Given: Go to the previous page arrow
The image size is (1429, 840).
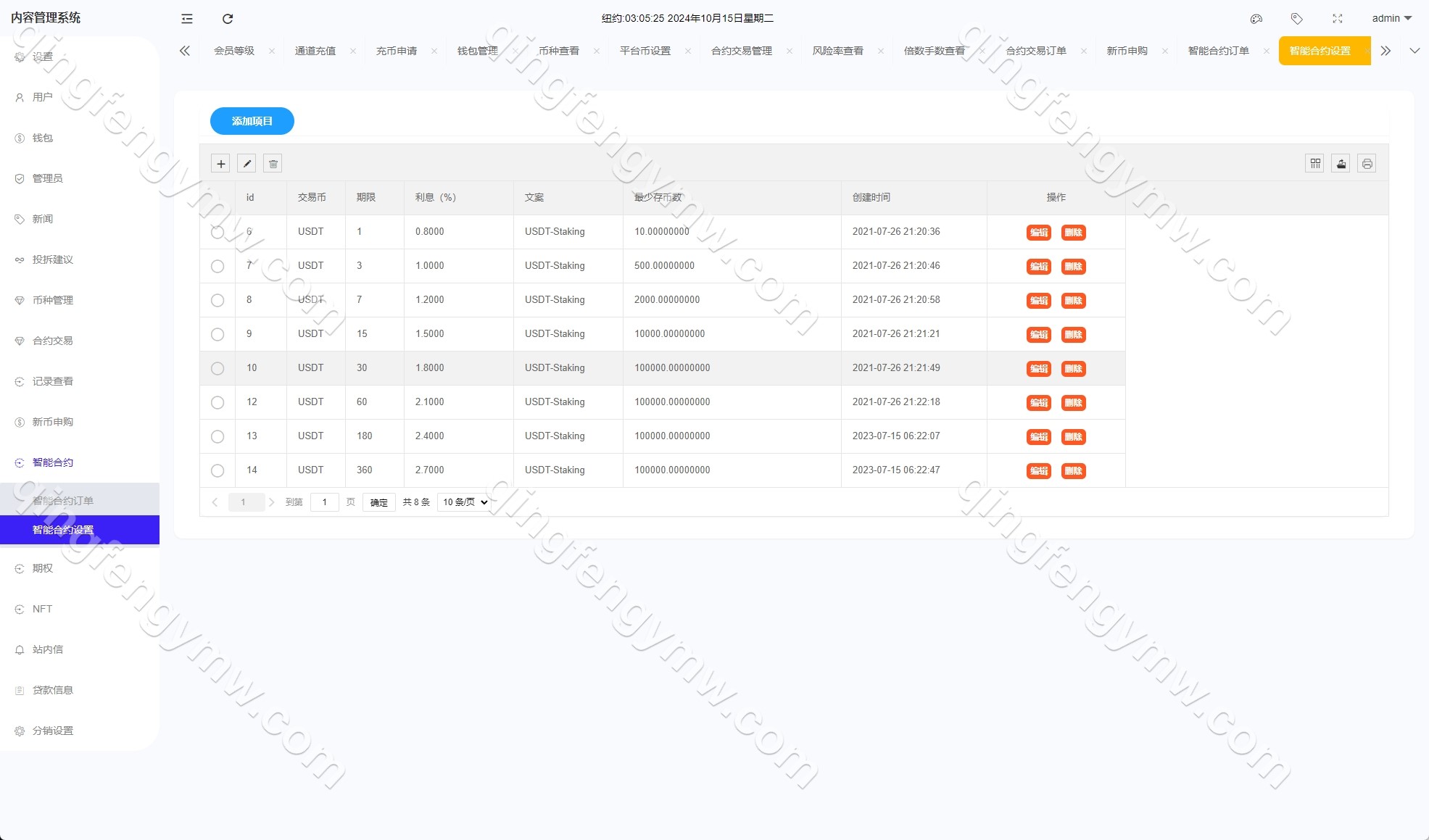Looking at the screenshot, I should pos(215,502).
